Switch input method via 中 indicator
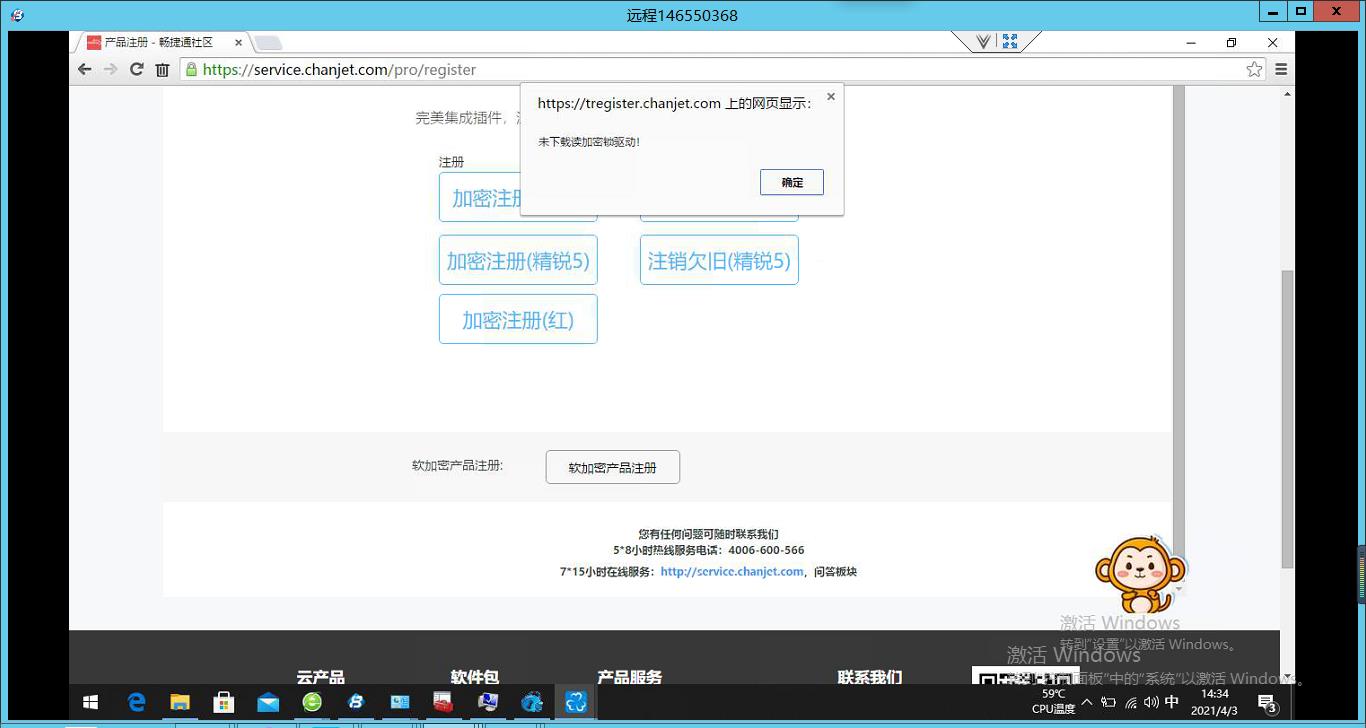Viewport: 1366px width, 728px height. coord(1172,702)
